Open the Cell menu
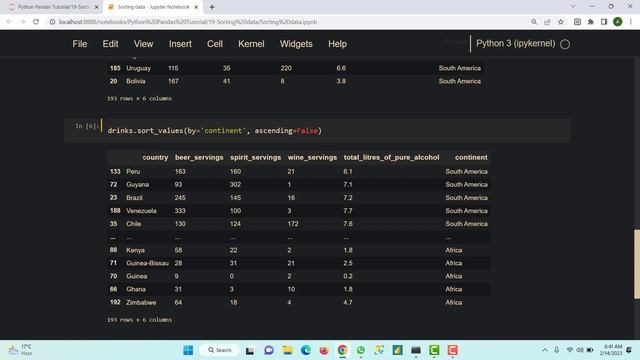The width and height of the screenshot is (640, 360). [x=215, y=44]
